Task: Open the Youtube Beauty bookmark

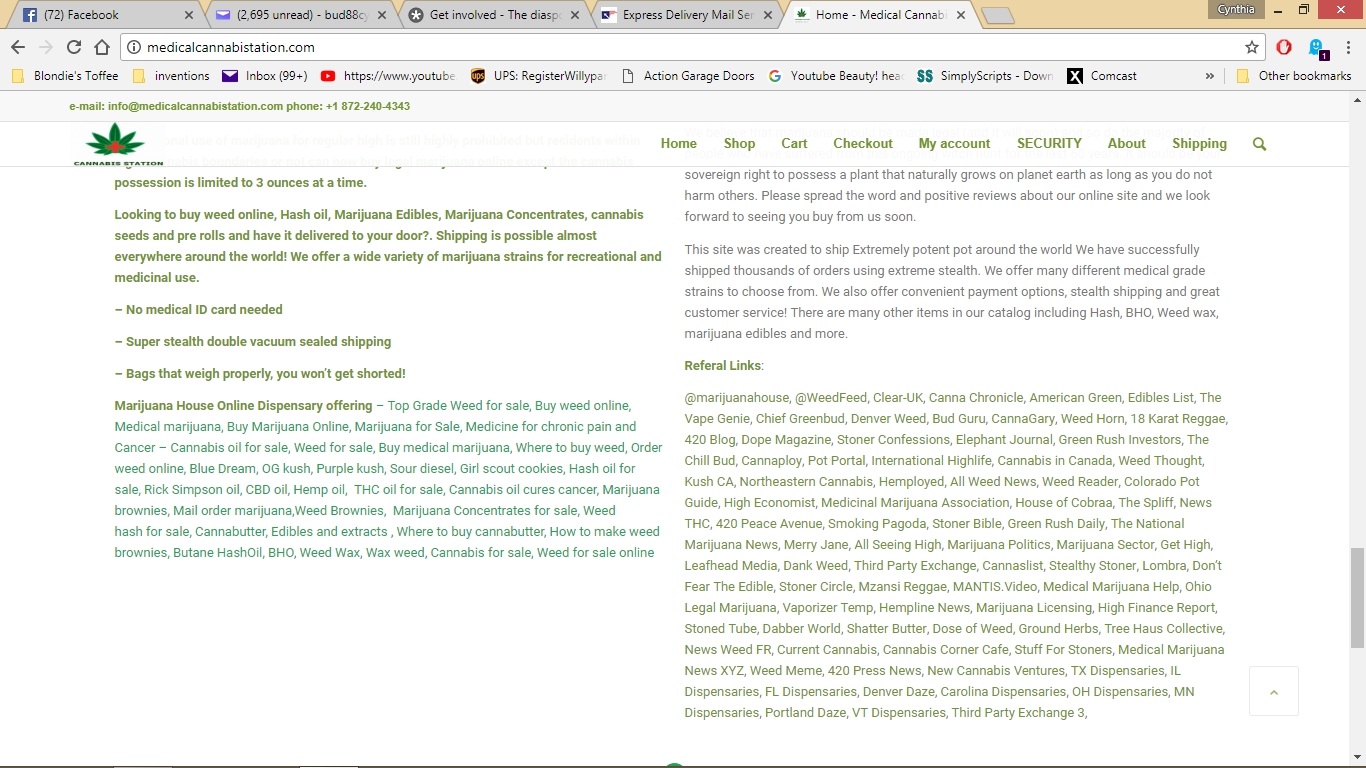Action: [835, 76]
